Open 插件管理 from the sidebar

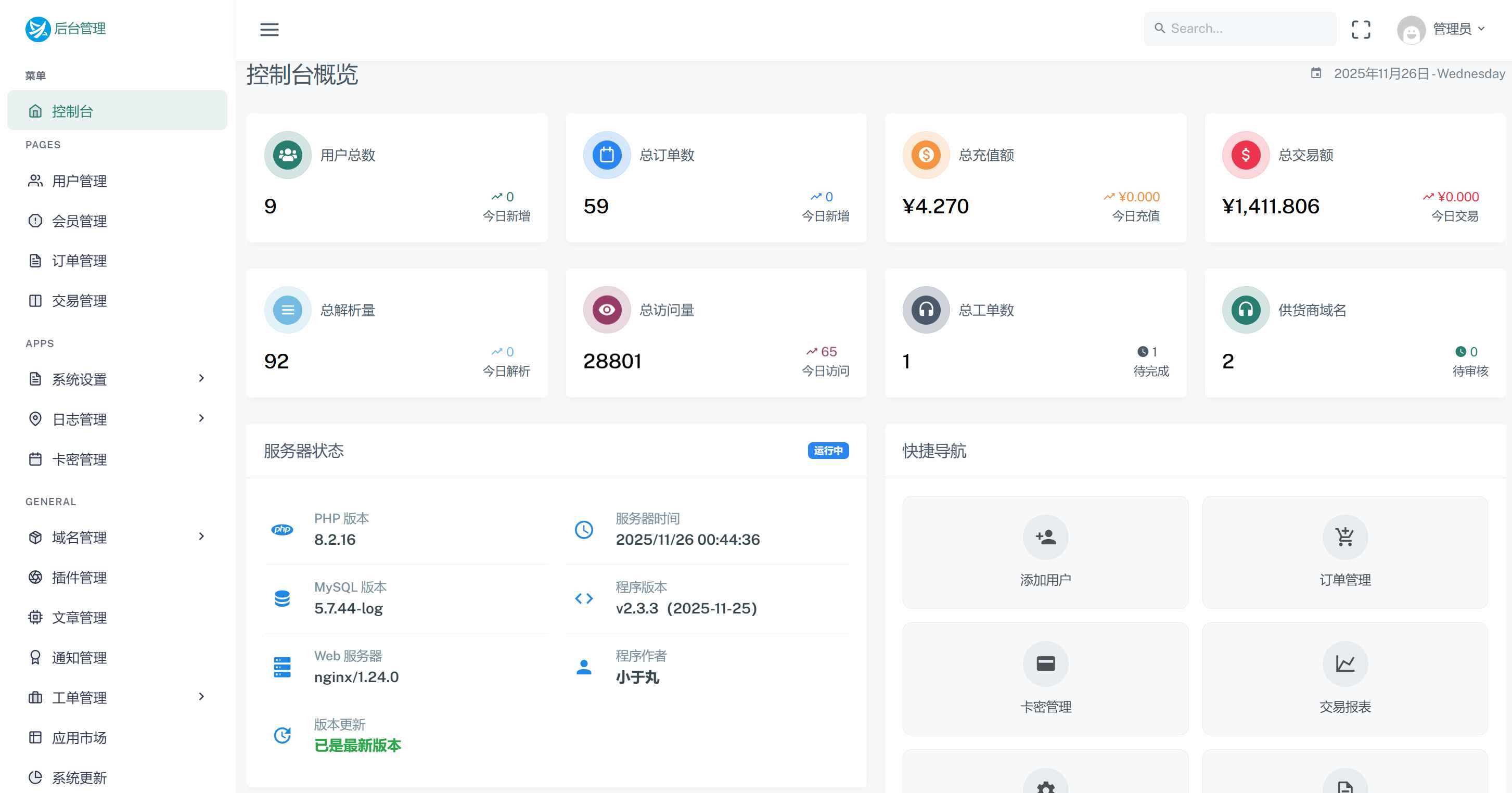(x=79, y=578)
